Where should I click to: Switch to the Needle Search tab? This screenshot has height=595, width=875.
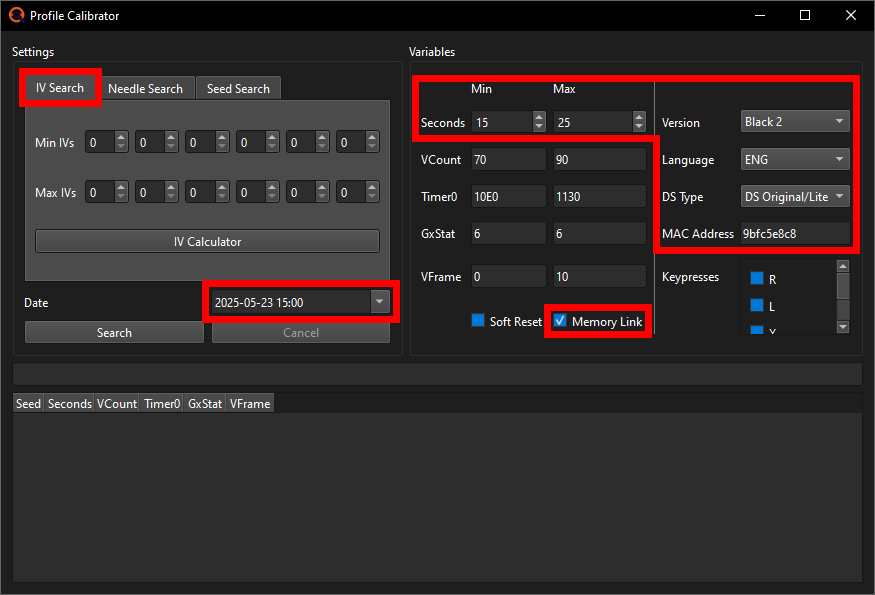pyautogui.click(x=146, y=88)
